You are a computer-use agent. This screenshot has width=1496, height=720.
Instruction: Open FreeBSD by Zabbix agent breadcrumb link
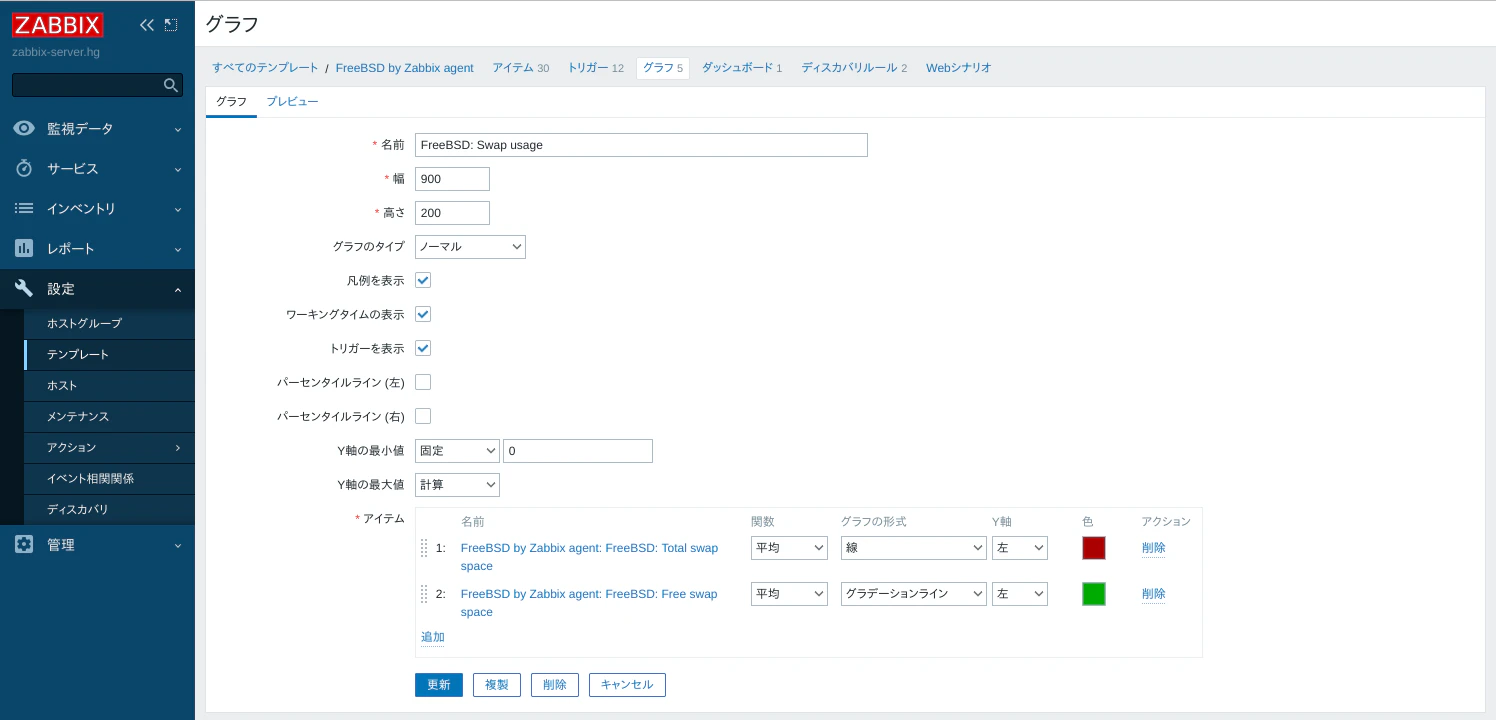405,68
